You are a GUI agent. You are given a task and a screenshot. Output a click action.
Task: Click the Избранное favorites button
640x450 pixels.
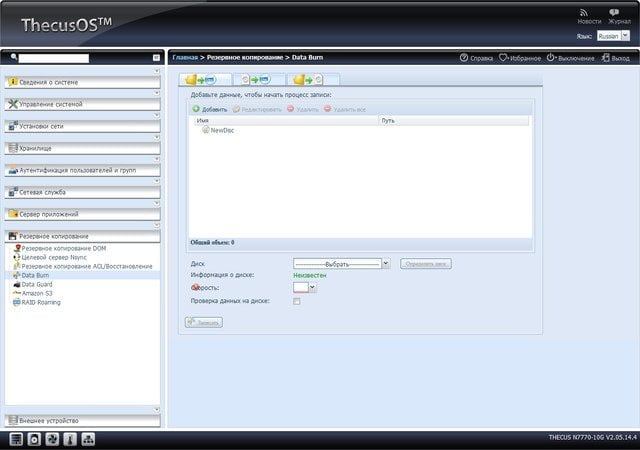pos(520,58)
